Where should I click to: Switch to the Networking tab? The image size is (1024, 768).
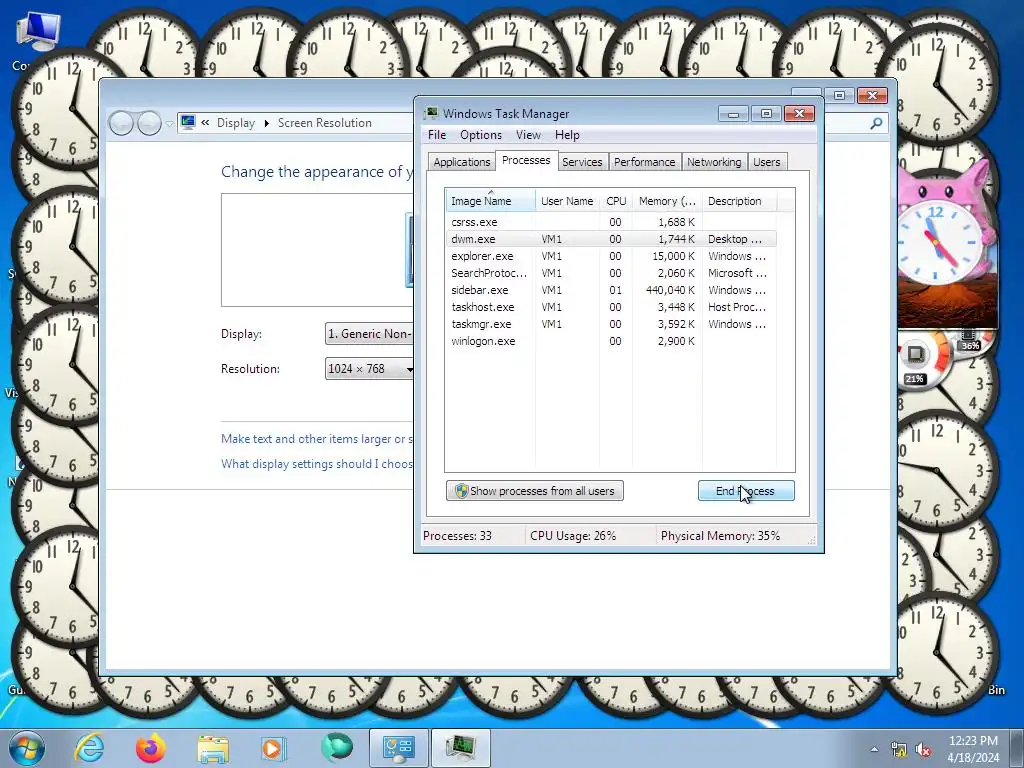click(x=714, y=162)
